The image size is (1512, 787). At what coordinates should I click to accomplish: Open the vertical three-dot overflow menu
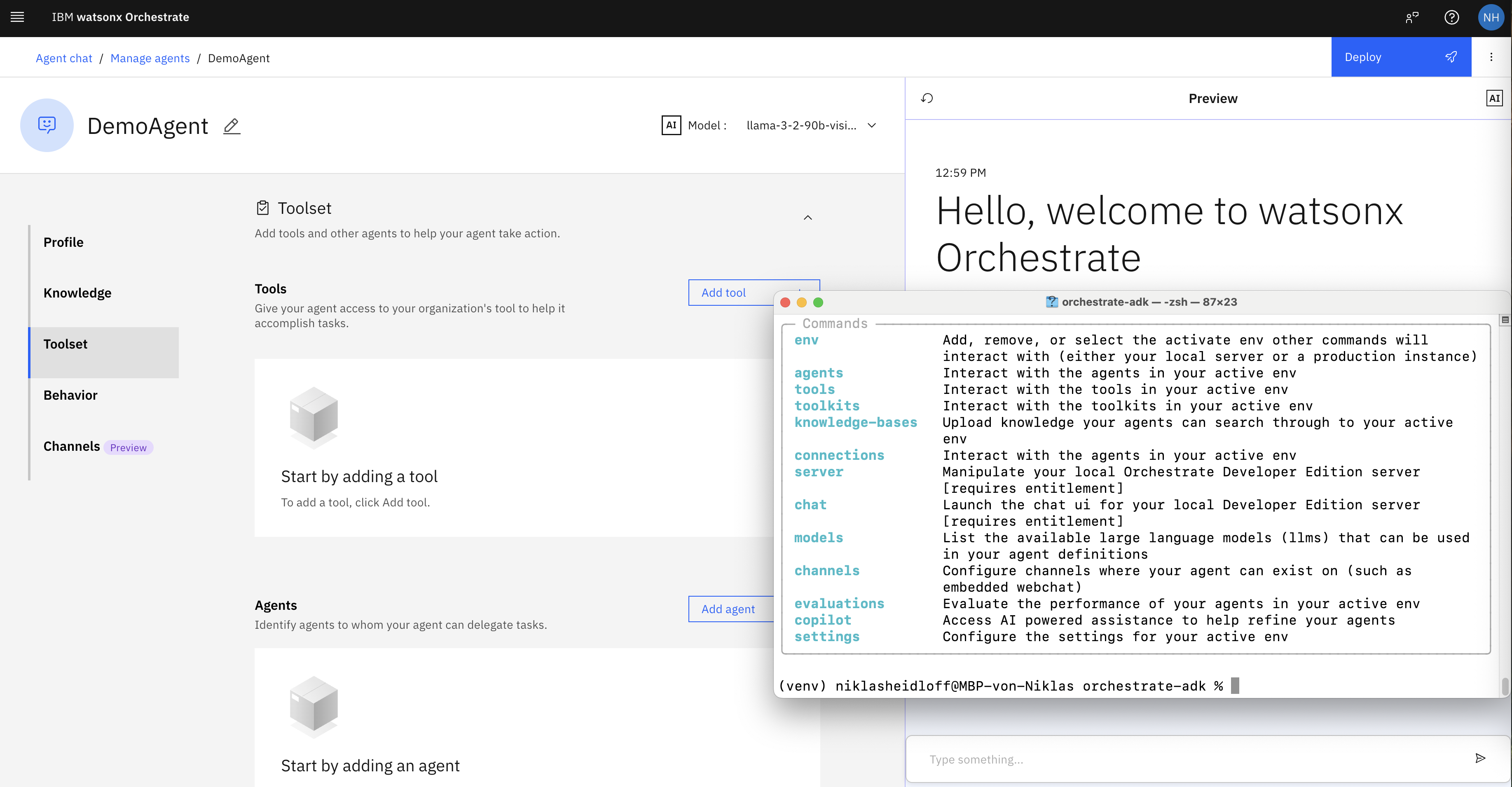1491,57
